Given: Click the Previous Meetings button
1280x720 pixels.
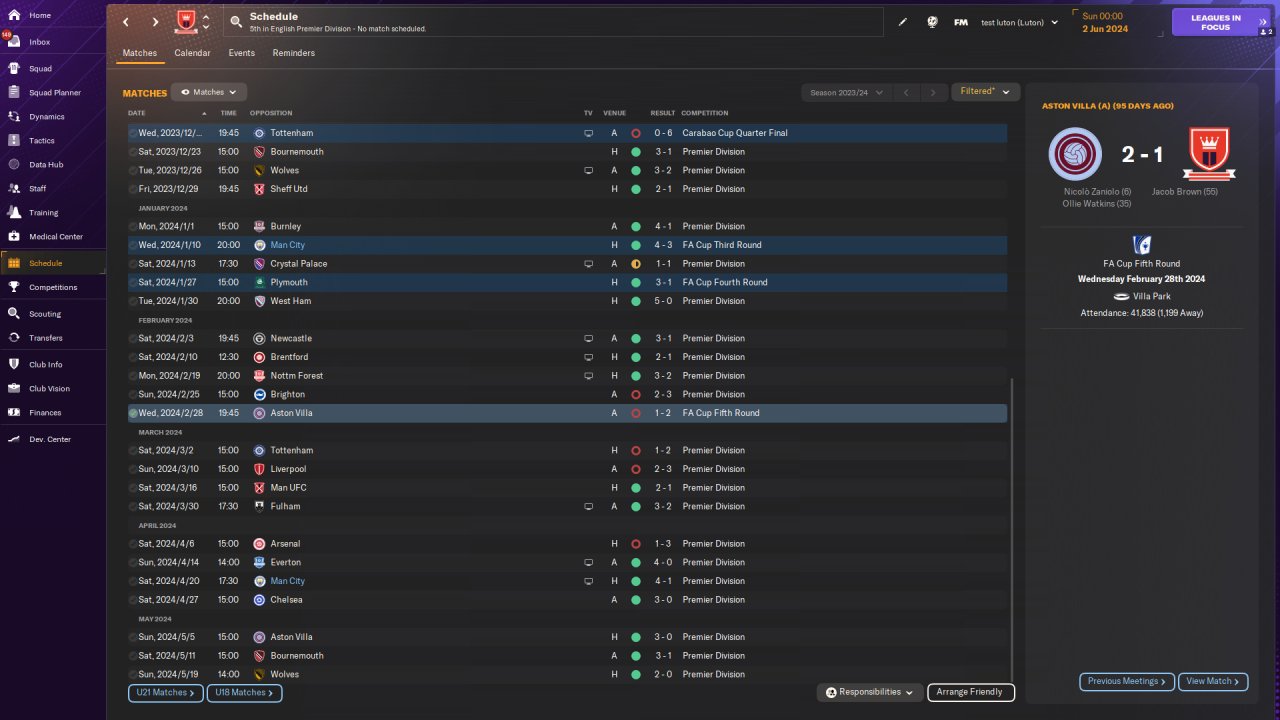Looking at the screenshot, I should (x=1126, y=681).
